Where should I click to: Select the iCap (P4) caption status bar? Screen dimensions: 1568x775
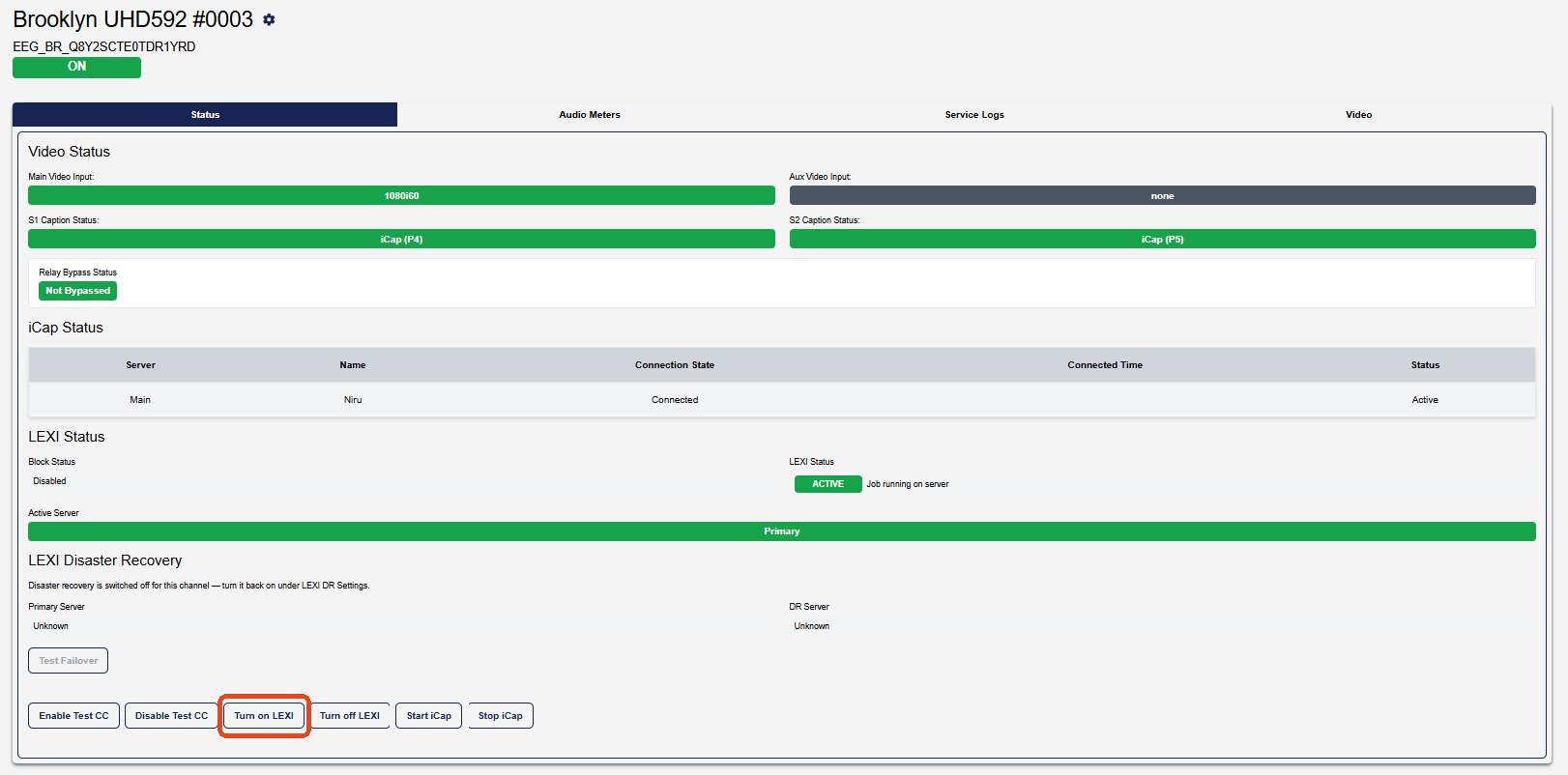pyautogui.click(x=401, y=239)
